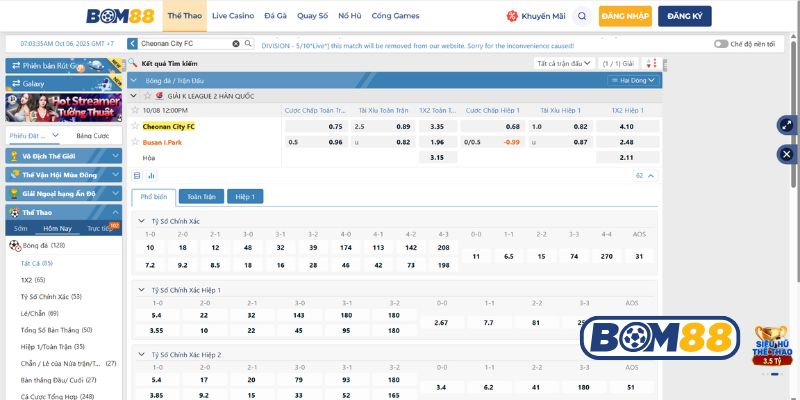This screenshot has width=800, height=400.
Task: Open Lẻ/Chẵn sidebar link
Action: pos(39,313)
